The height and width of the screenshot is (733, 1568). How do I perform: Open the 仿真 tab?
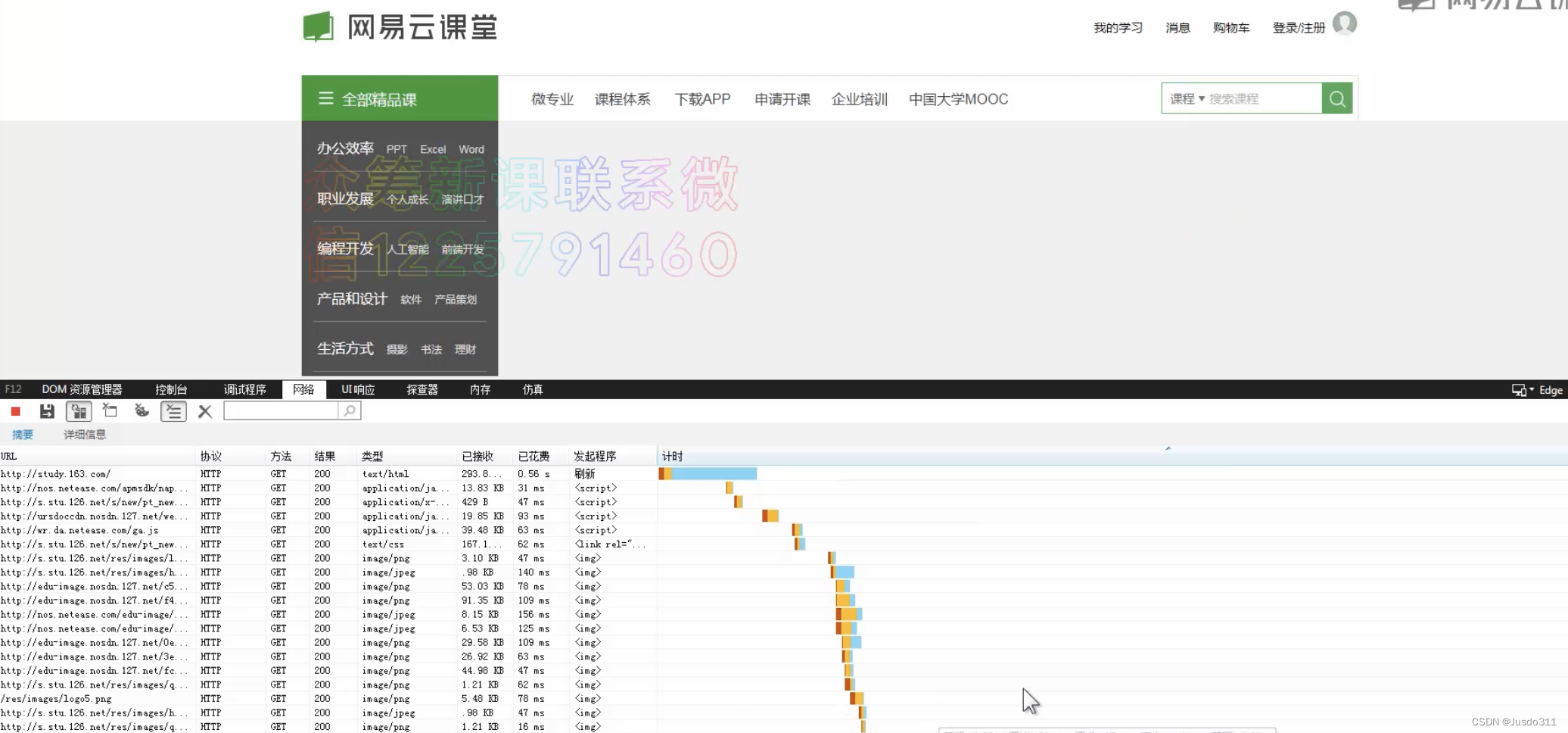point(533,389)
